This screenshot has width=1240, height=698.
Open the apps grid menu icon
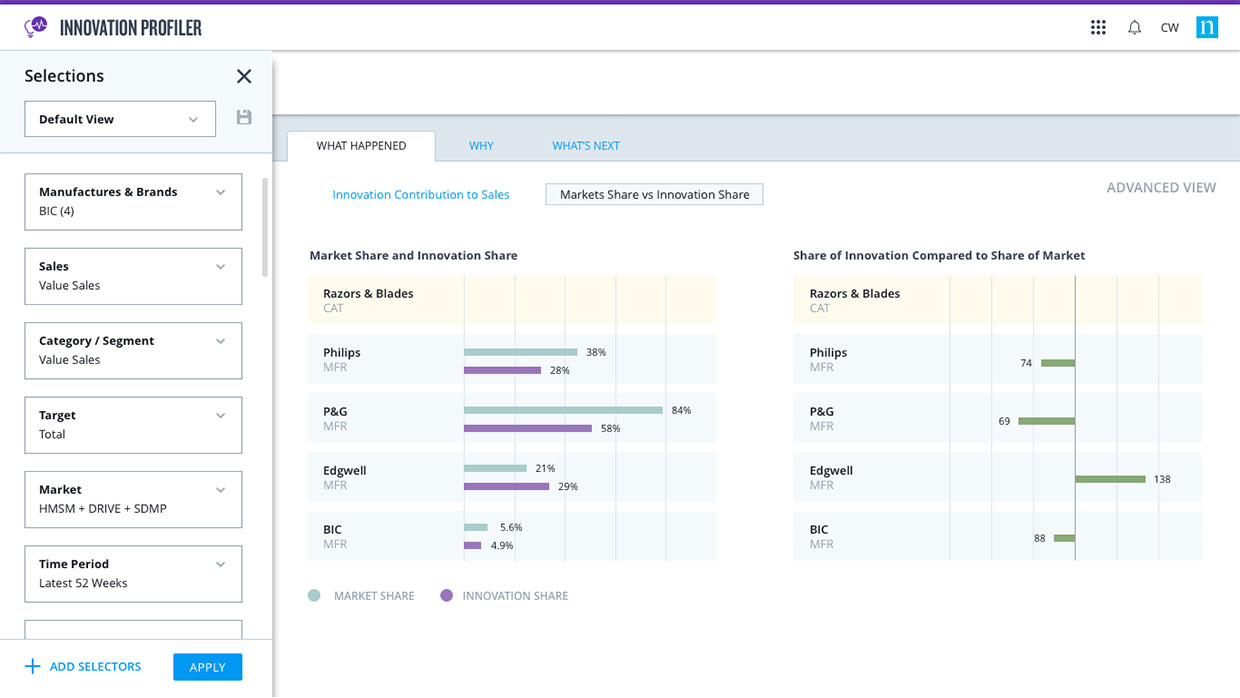click(1098, 28)
